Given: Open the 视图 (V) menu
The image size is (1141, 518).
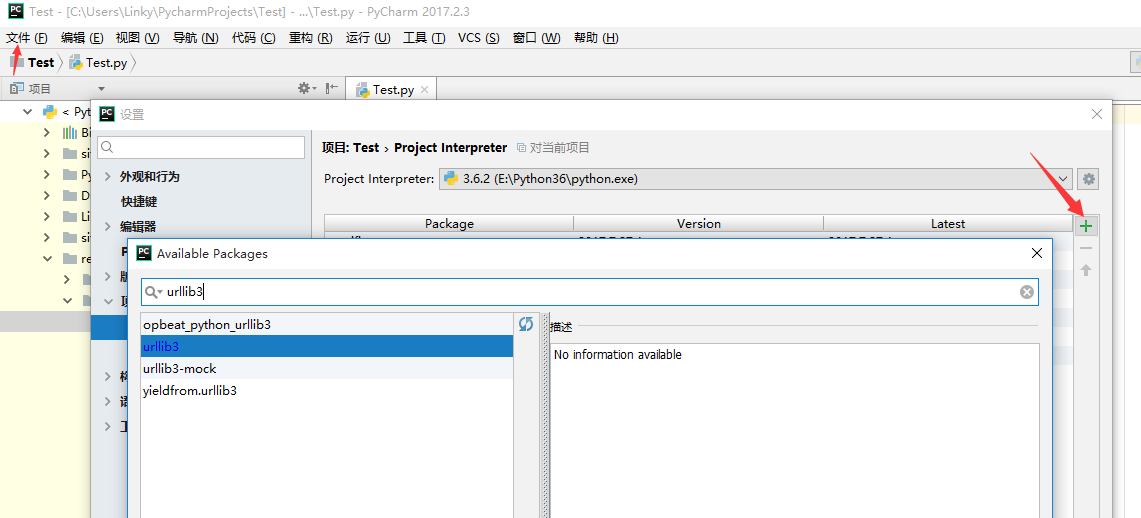Looking at the screenshot, I should click(138, 38).
